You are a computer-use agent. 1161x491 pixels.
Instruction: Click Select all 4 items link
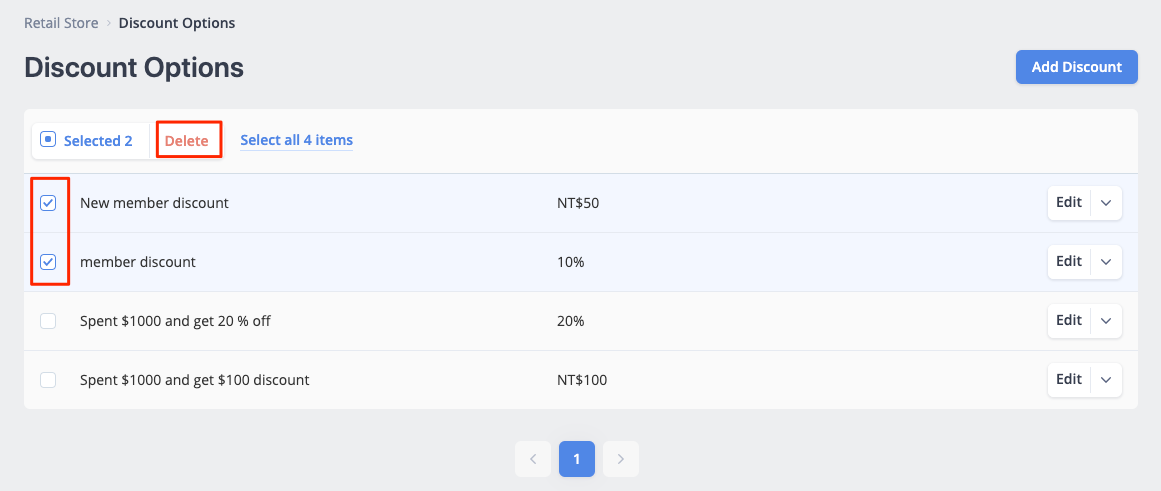click(296, 140)
